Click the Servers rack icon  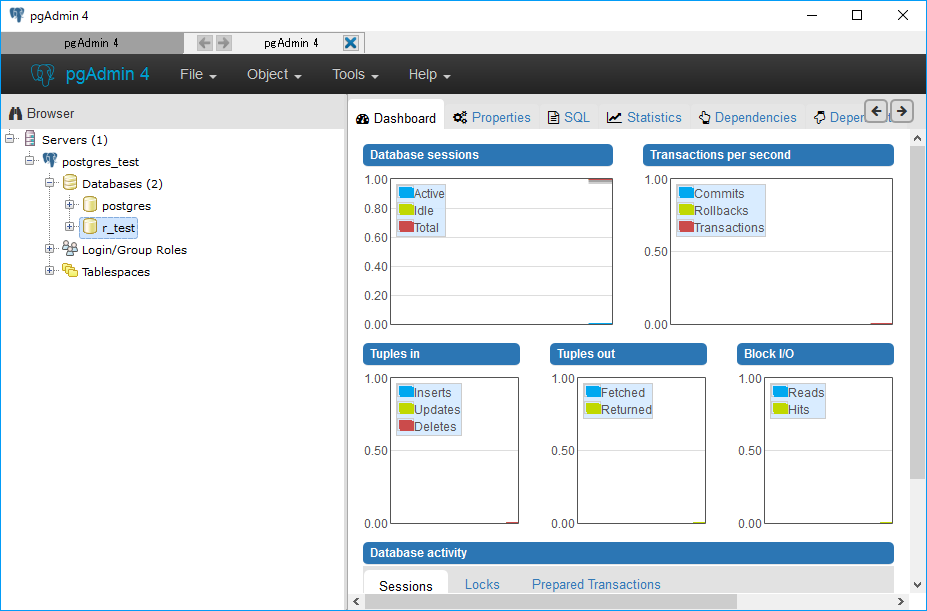[30, 139]
